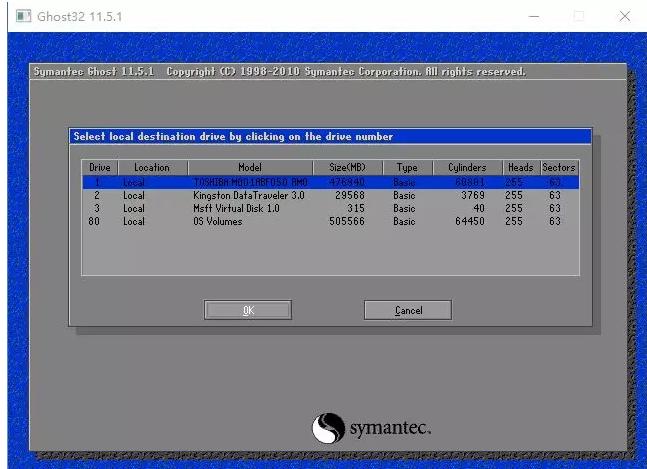The image size is (647, 469).
Task: Click the Heads column header
Action: (520, 168)
